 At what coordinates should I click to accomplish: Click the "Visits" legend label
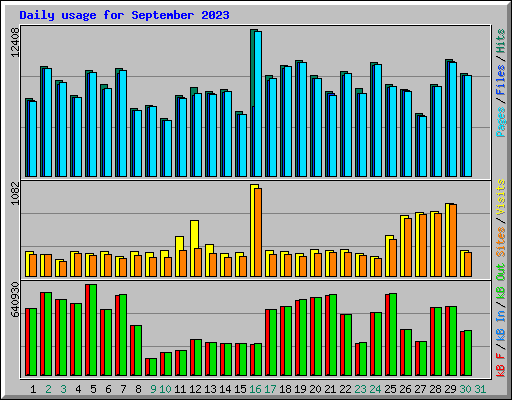[501, 197]
